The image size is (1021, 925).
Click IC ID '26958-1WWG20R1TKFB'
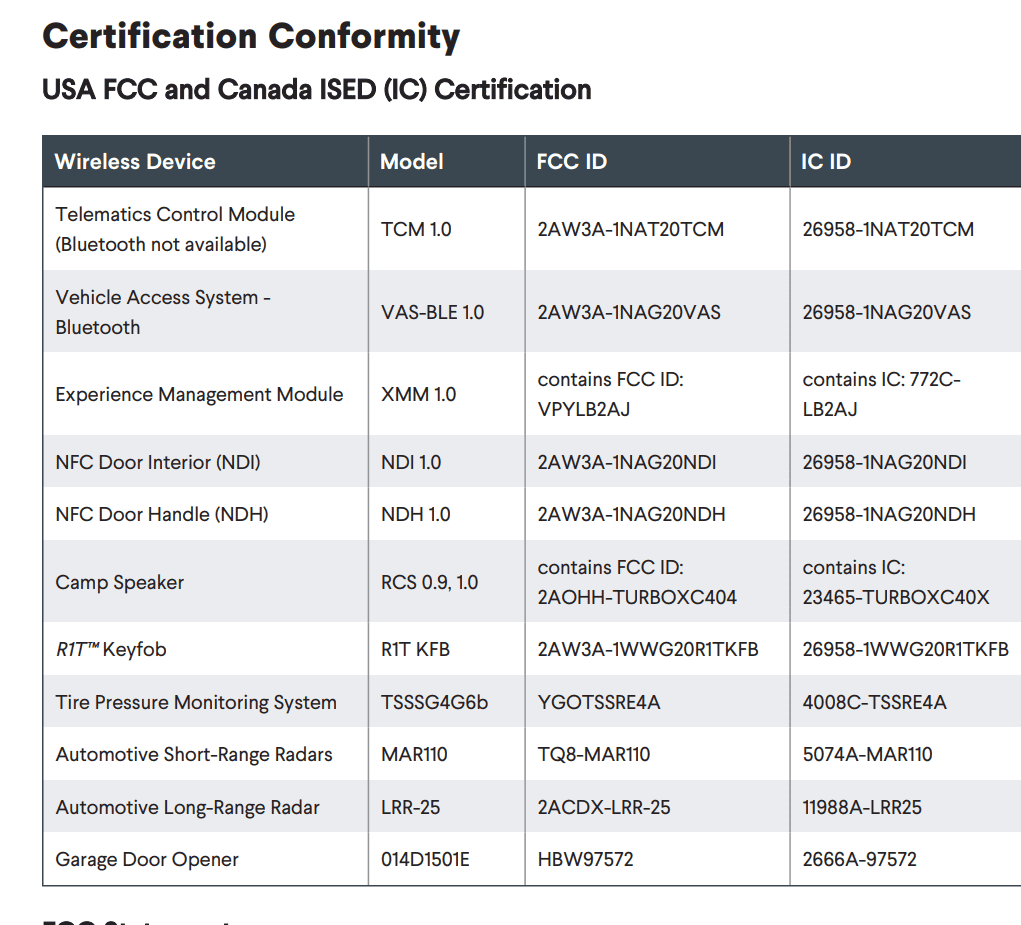(905, 650)
